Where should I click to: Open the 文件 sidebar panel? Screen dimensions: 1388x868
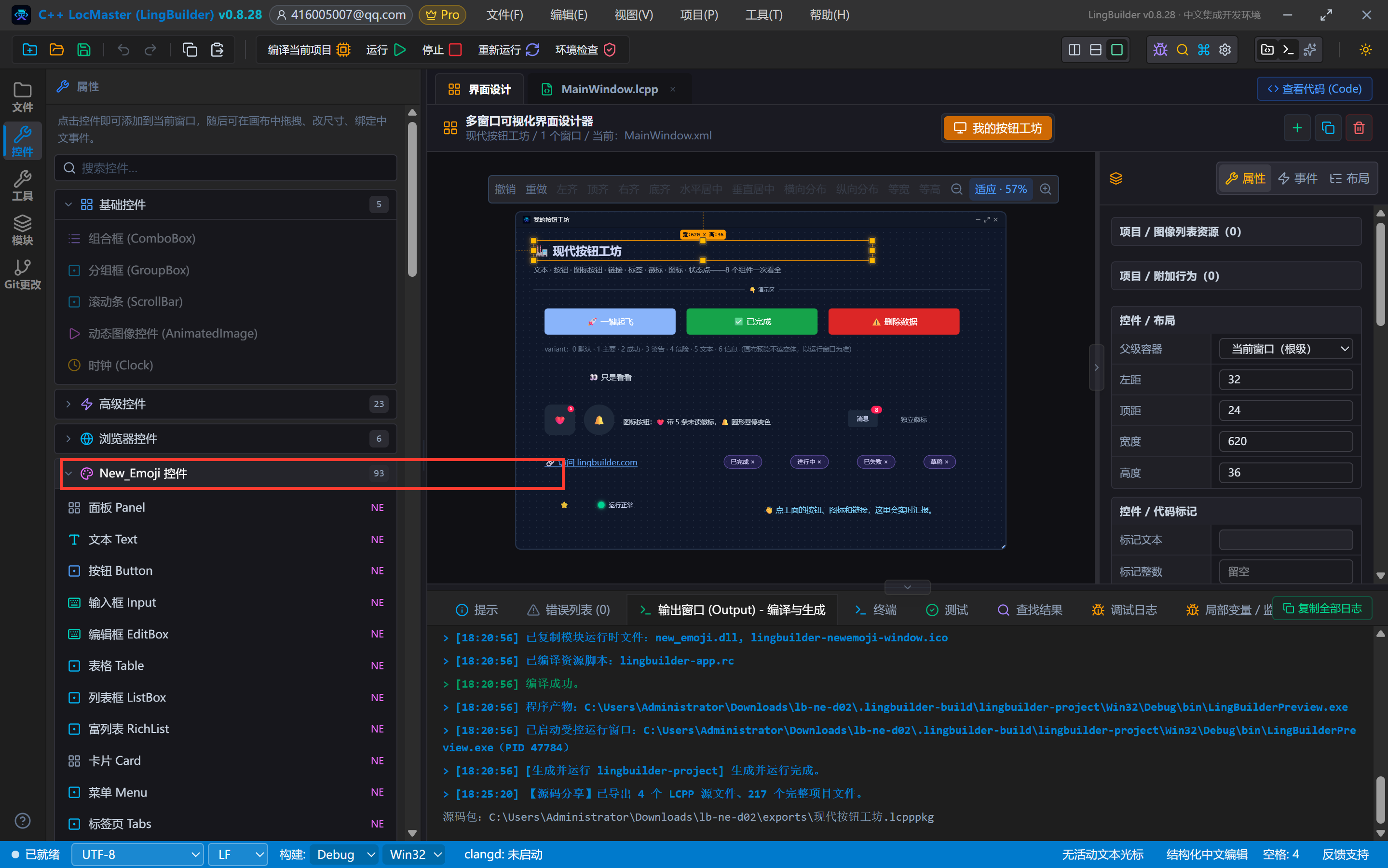click(x=22, y=97)
